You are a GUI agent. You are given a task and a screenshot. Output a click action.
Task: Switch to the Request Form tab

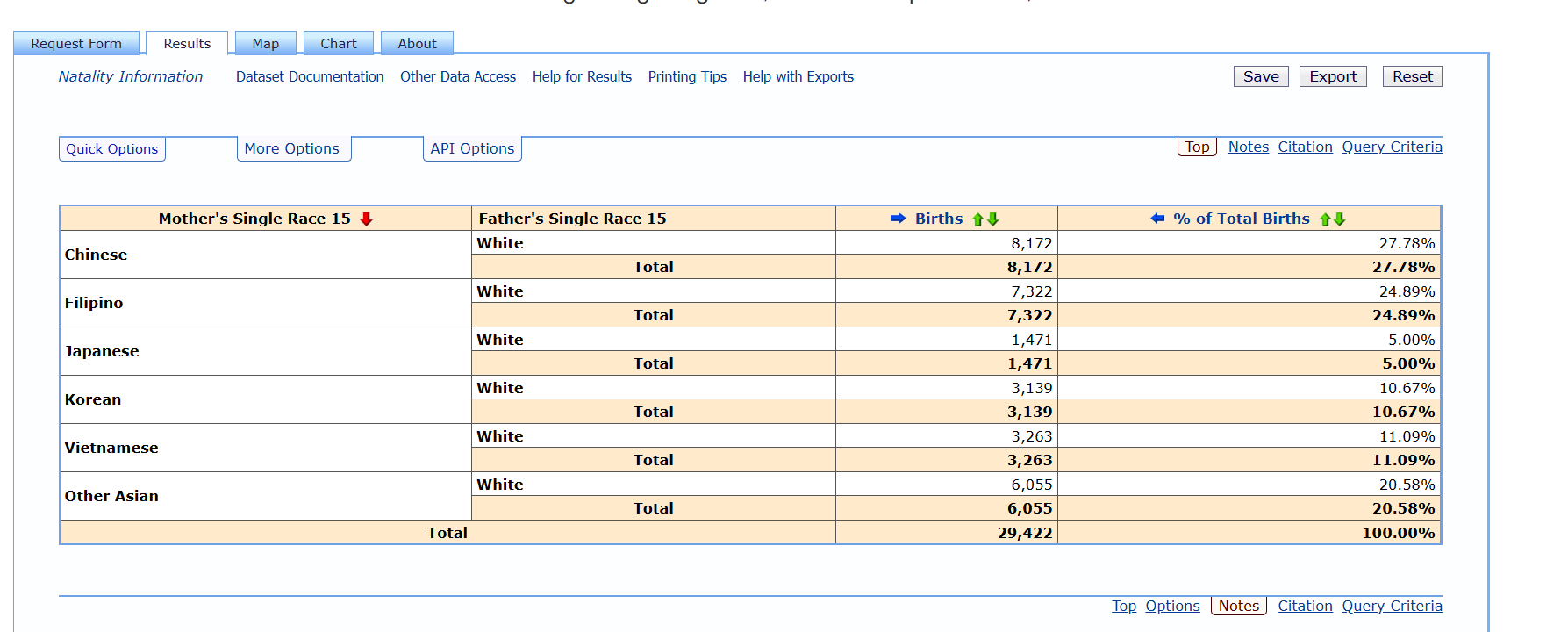76,44
